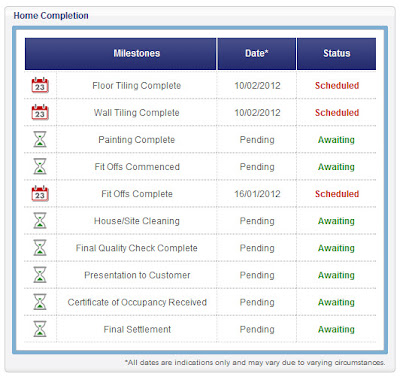Select 'Certificate of Occupancy Received' milestone text
This screenshot has width=400, height=377.
coord(137,302)
